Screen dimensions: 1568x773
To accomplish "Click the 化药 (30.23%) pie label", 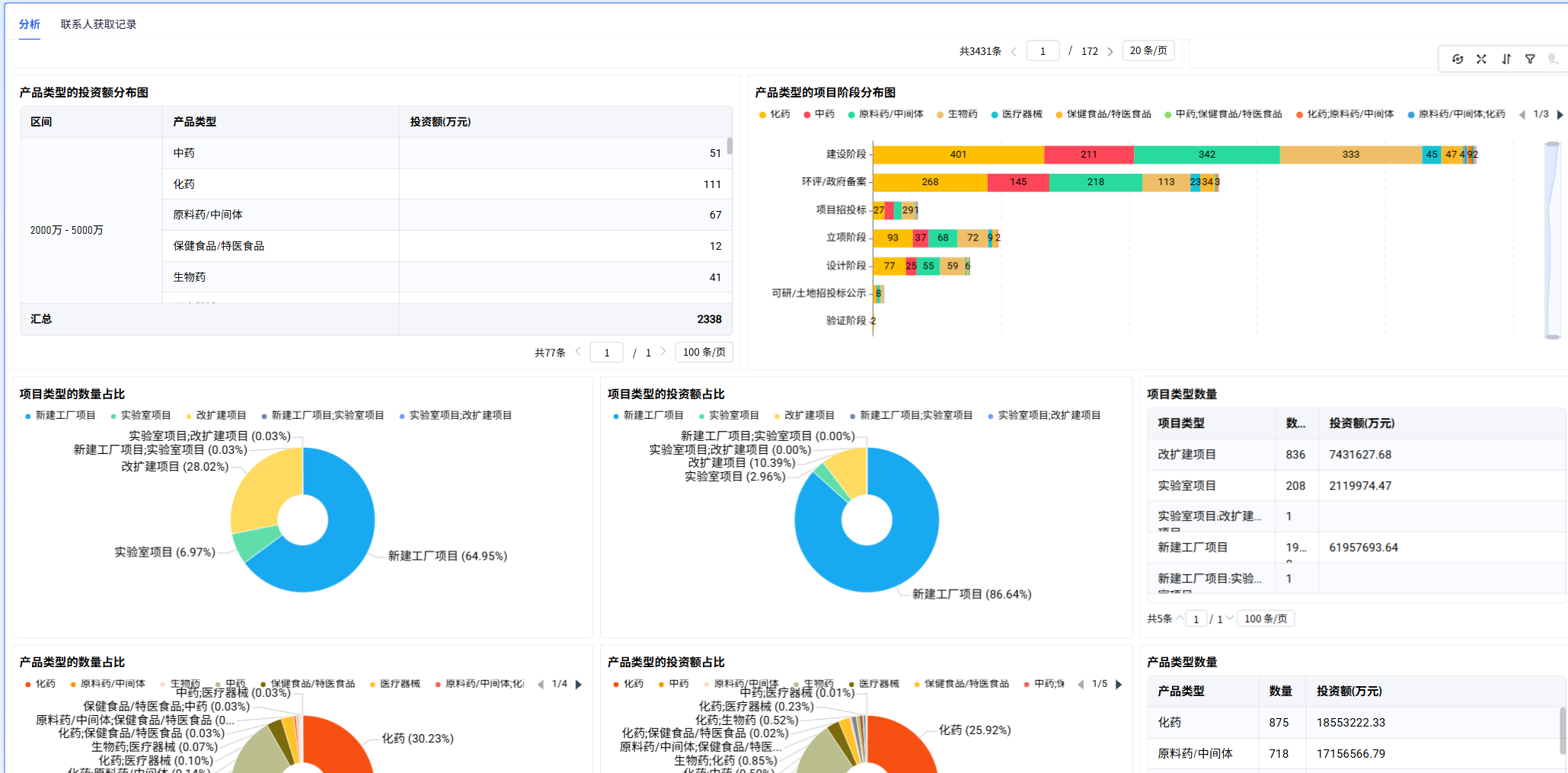I will pyautogui.click(x=417, y=739).
